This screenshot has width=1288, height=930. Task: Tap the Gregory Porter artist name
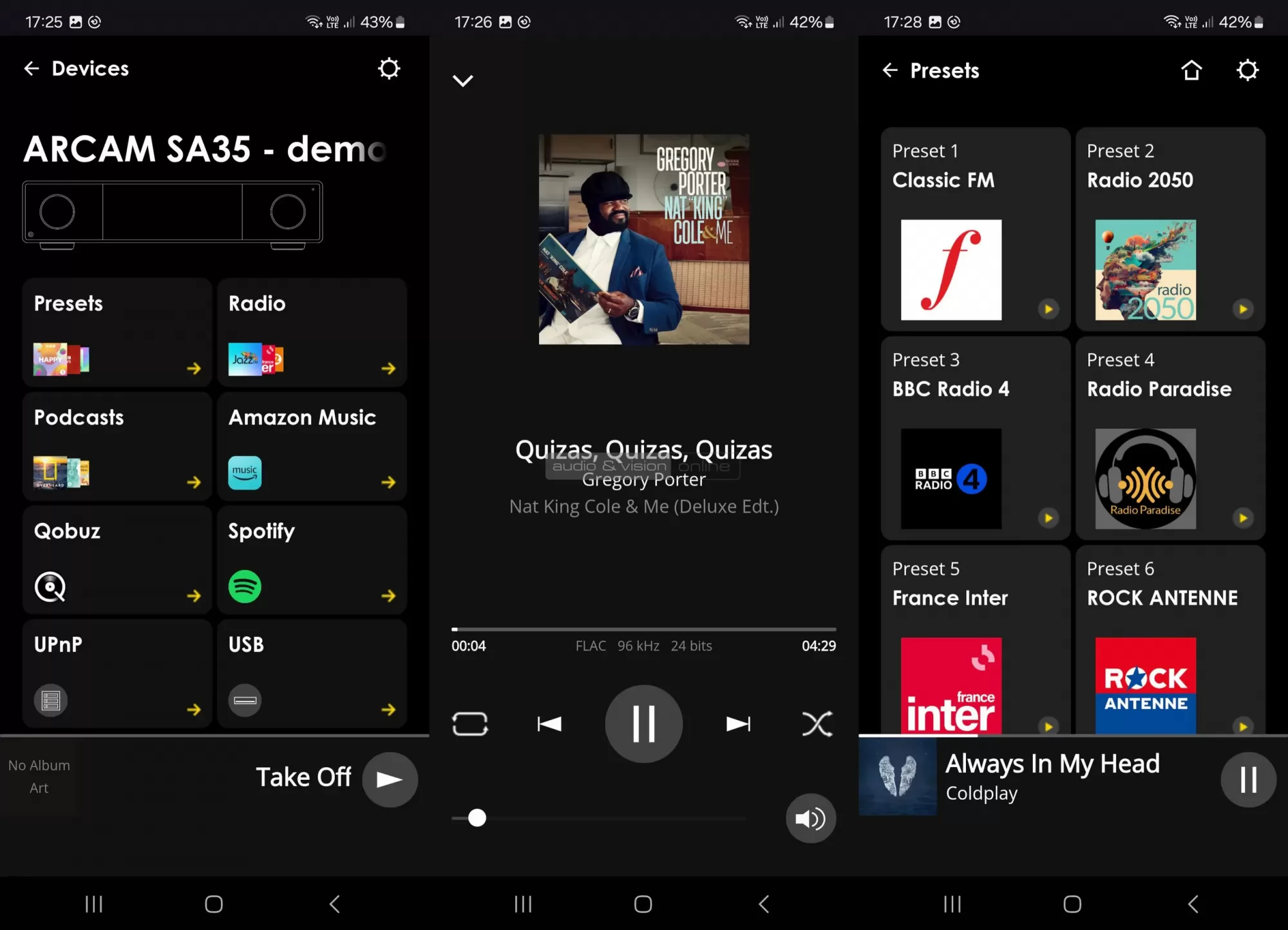(644, 480)
